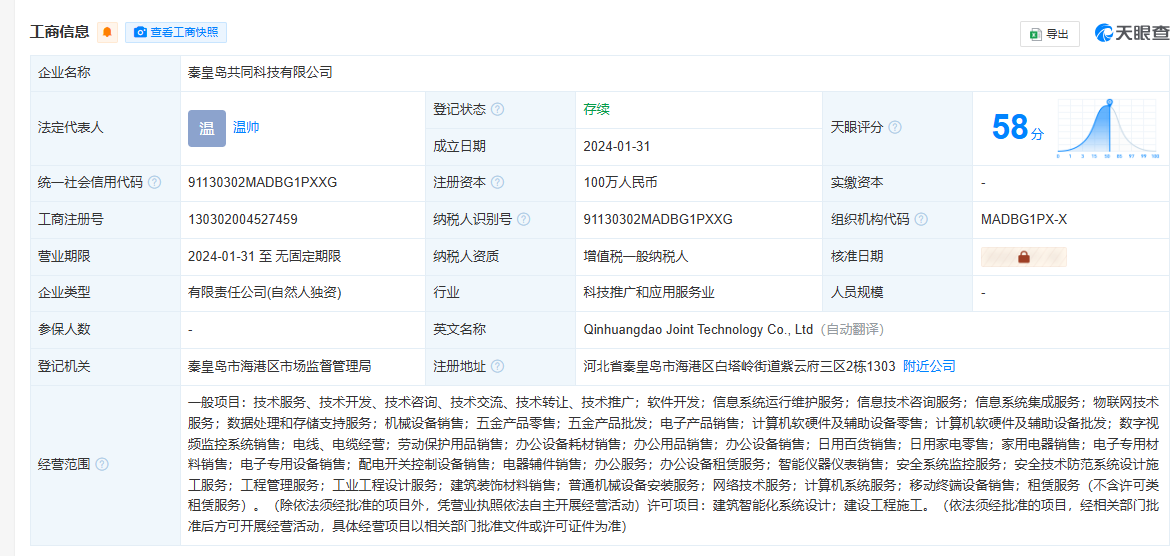Click the orange bell alert icon

107,32
